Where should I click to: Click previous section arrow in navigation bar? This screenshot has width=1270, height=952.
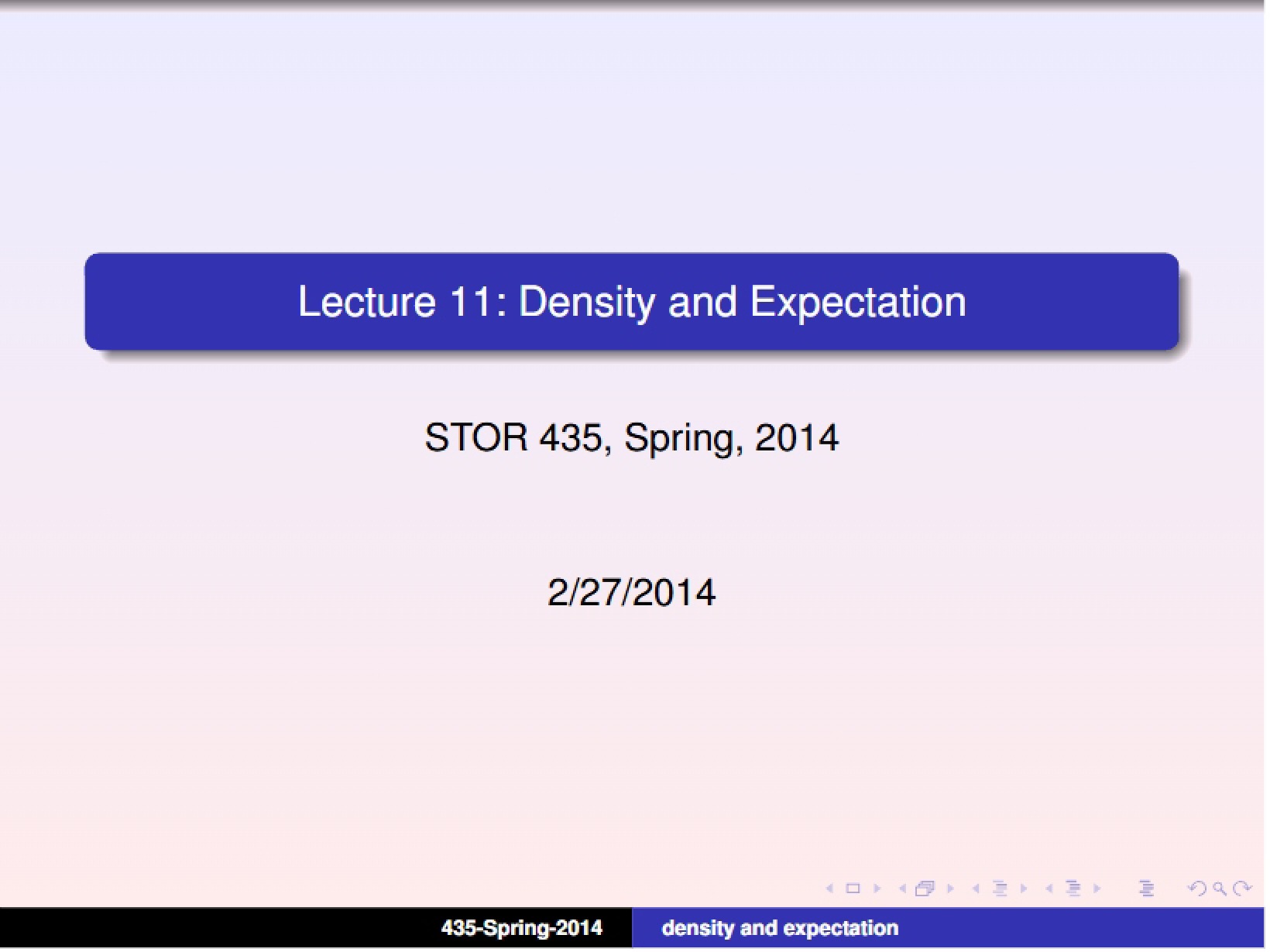point(1049,889)
